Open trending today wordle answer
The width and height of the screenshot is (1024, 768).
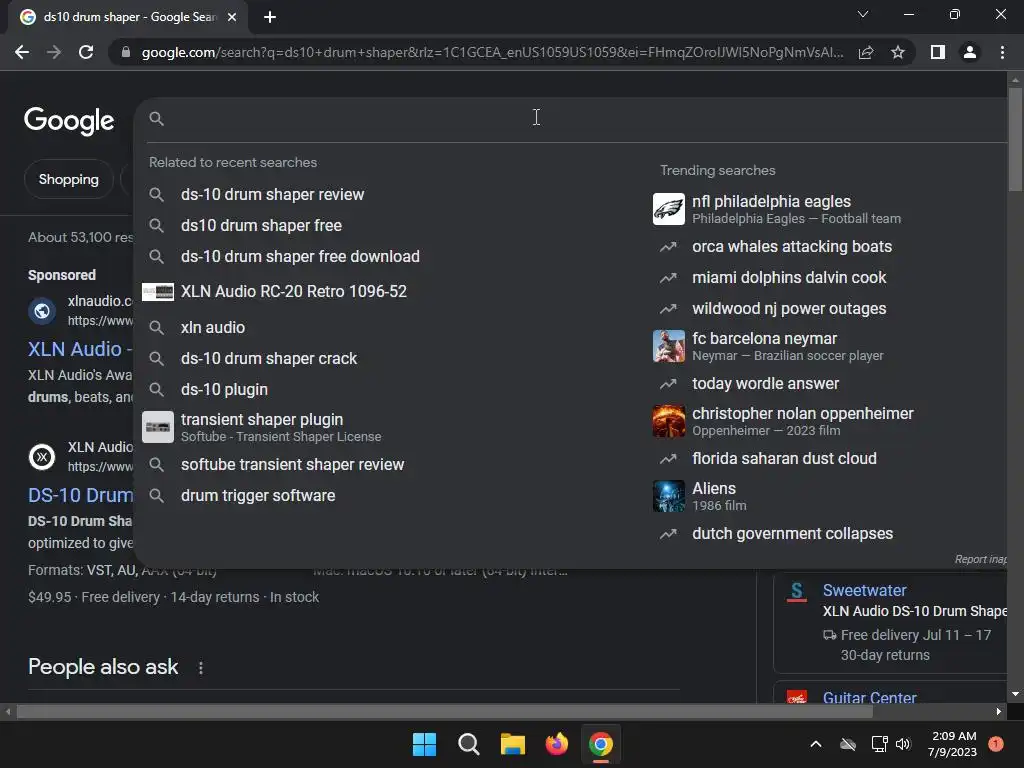(765, 384)
